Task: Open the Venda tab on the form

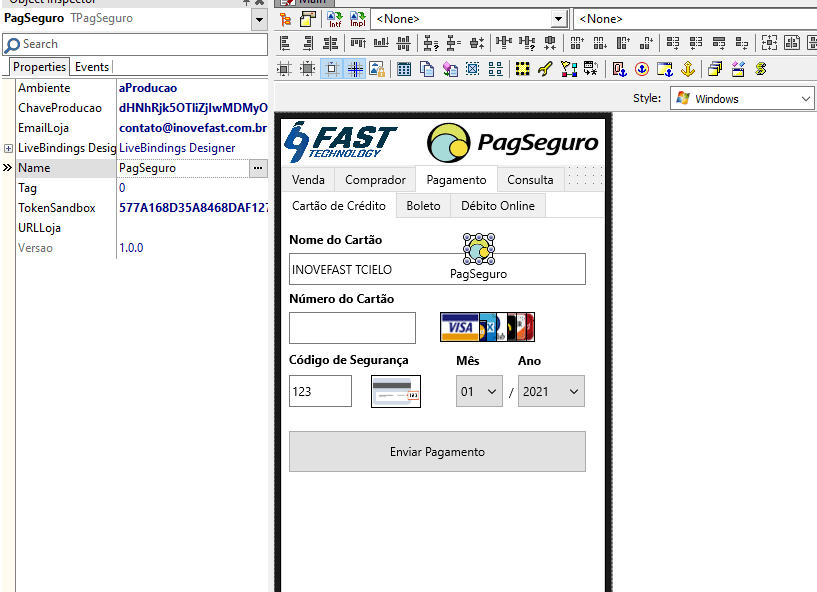Action: click(308, 180)
